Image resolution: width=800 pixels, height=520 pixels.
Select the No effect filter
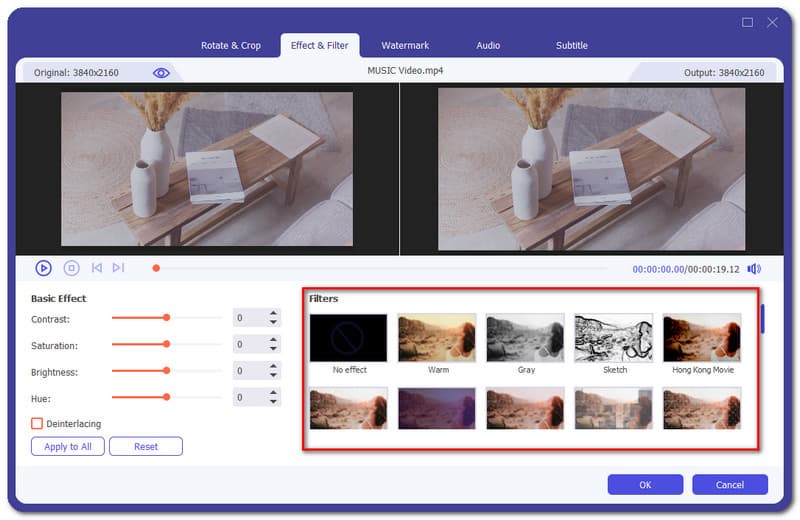(x=348, y=338)
